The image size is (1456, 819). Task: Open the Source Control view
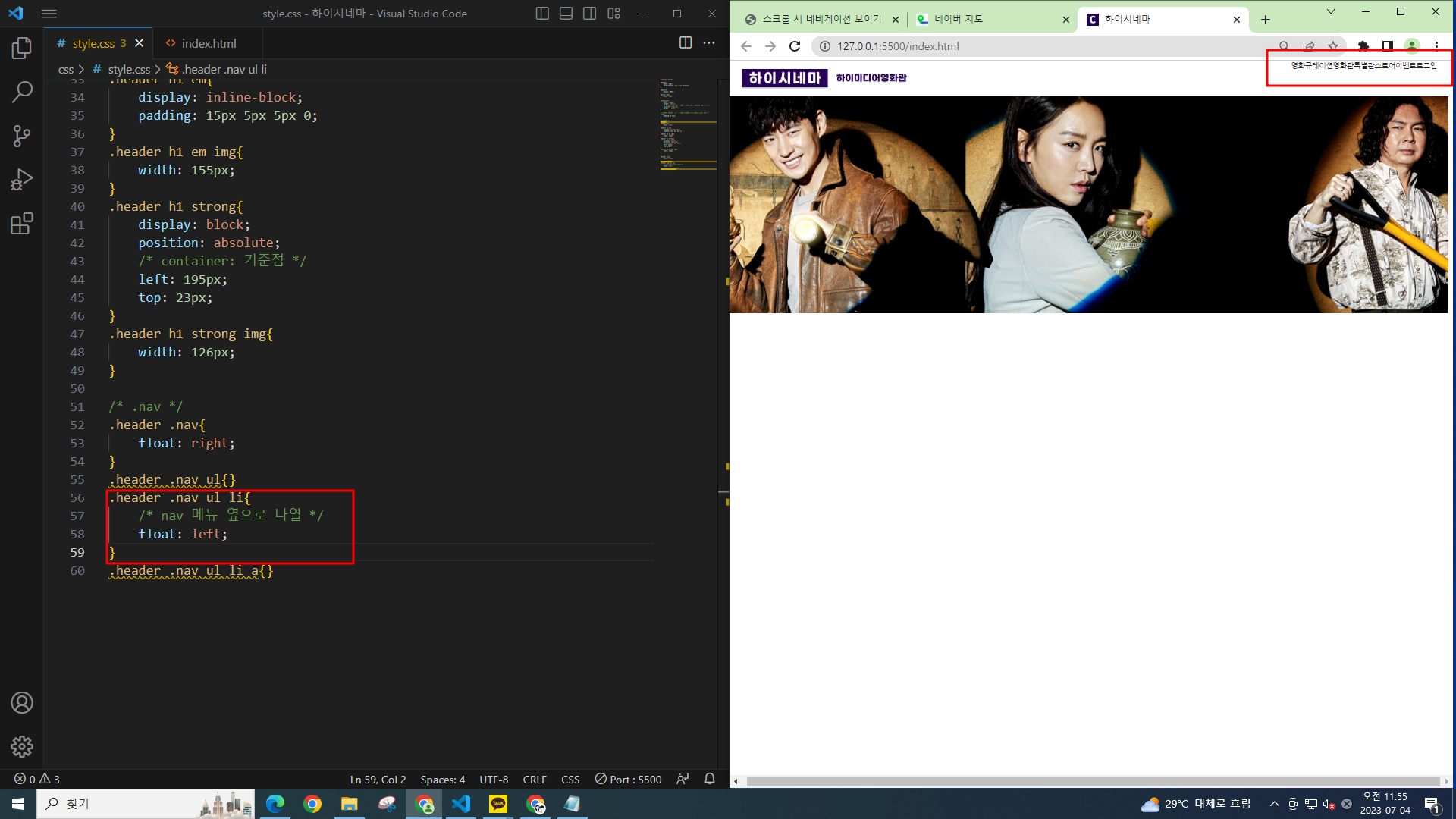click(22, 136)
